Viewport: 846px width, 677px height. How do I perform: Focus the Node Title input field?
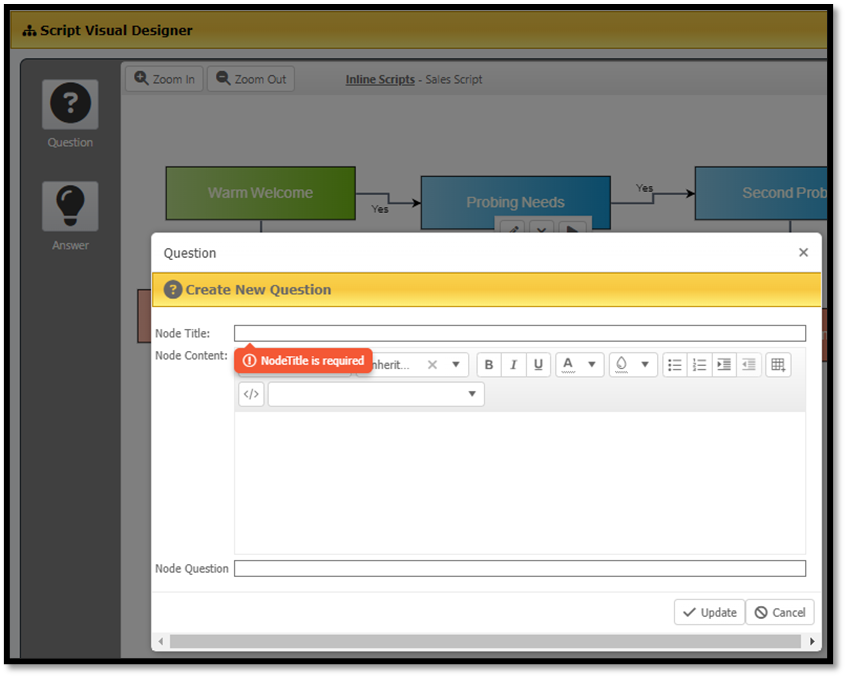coord(520,333)
